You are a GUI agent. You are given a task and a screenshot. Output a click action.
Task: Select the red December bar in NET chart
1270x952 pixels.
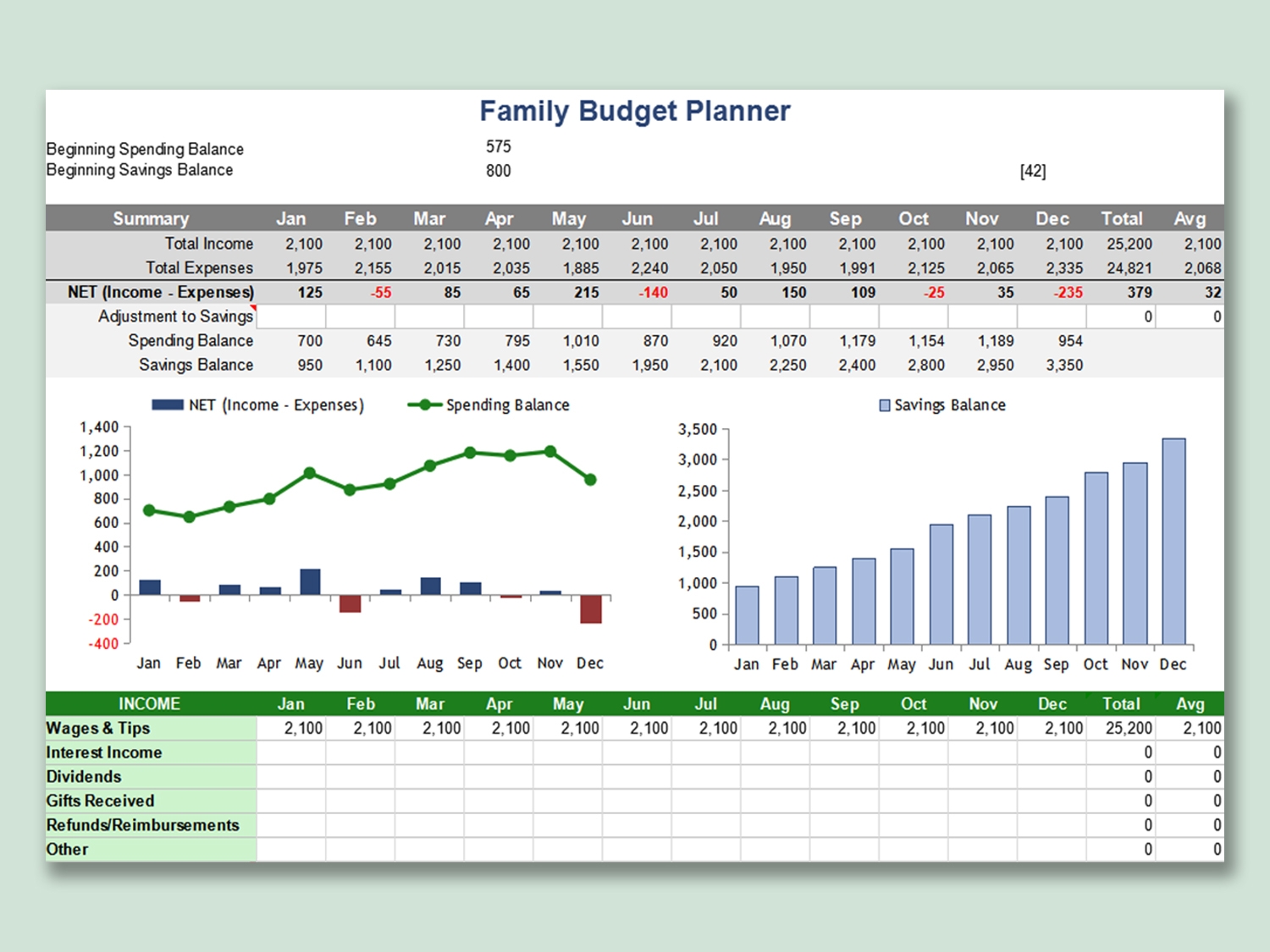pyautogui.click(x=591, y=609)
